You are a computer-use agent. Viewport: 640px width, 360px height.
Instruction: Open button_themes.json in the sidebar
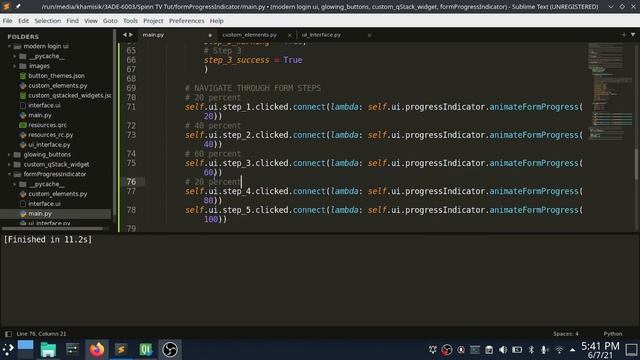click(x=56, y=76)
